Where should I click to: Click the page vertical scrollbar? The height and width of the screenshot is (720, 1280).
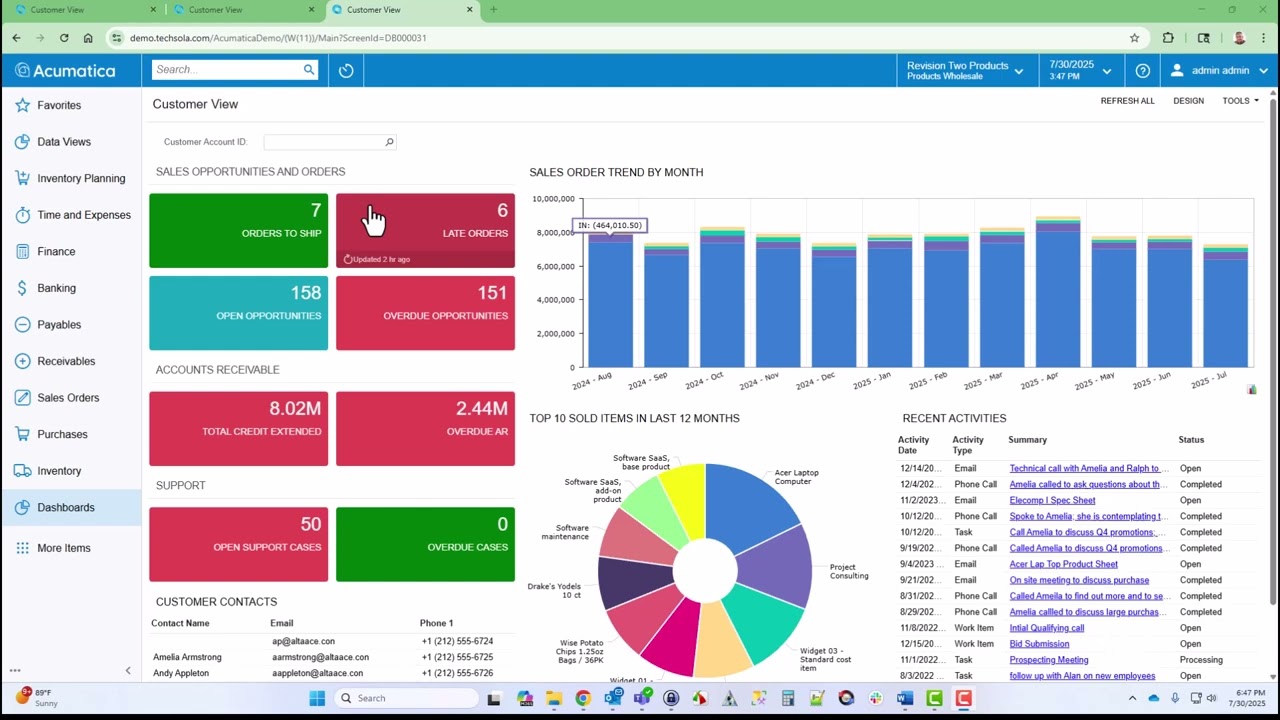click(x=1273, y=350)
